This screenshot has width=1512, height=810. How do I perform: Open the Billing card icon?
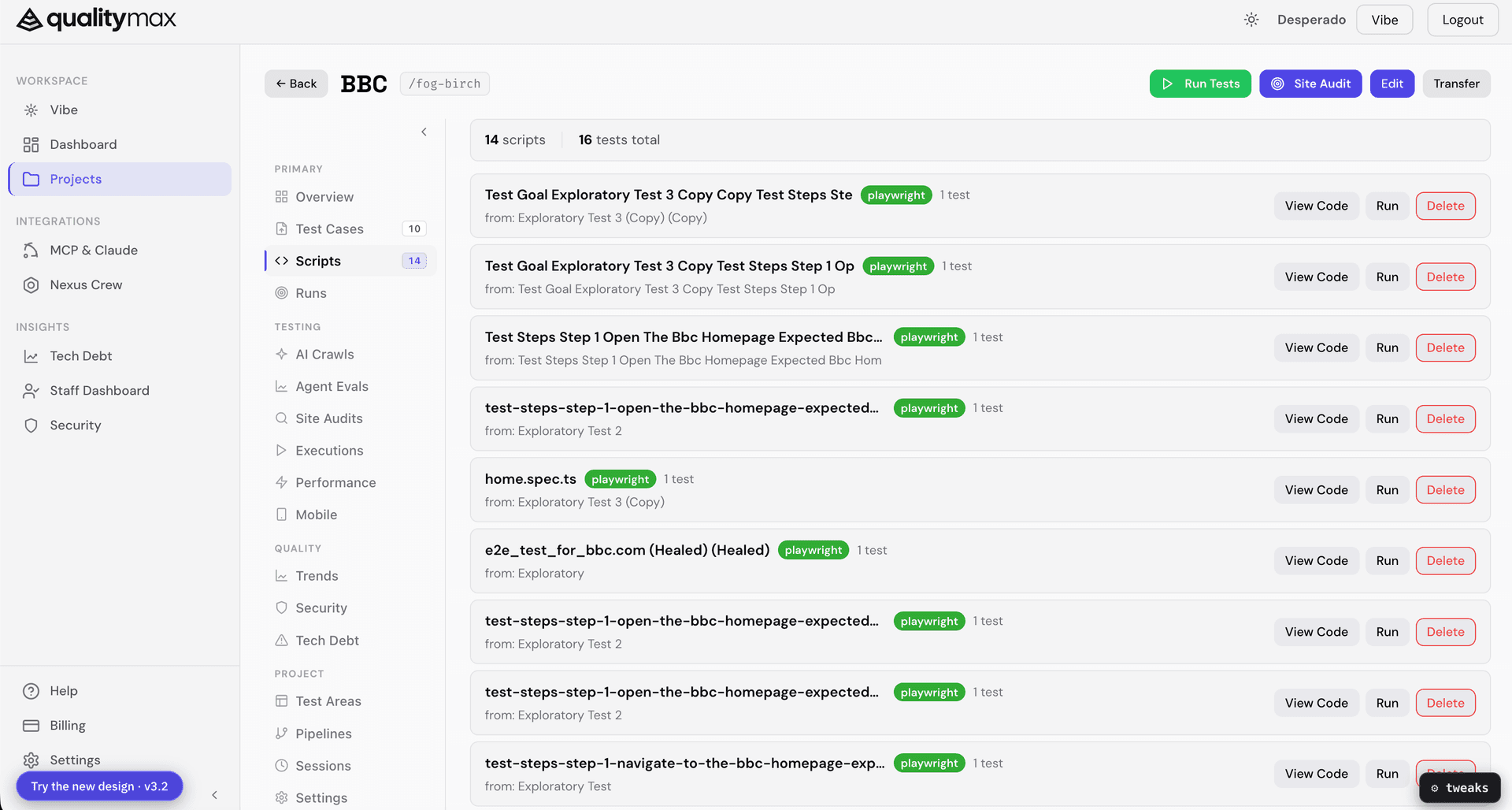click(x=31, y=726)
